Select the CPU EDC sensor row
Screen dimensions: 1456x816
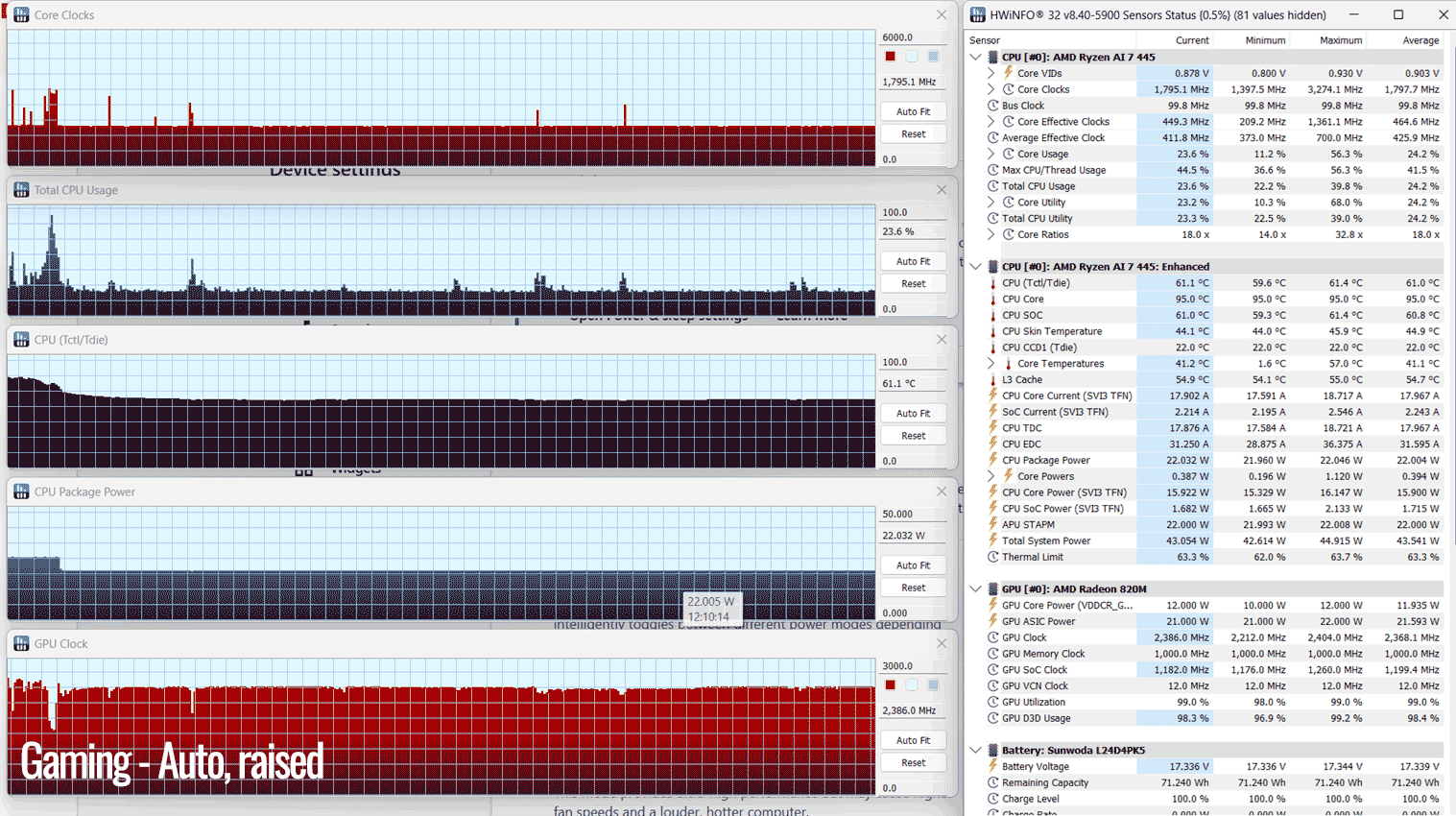click(1205, 444)
